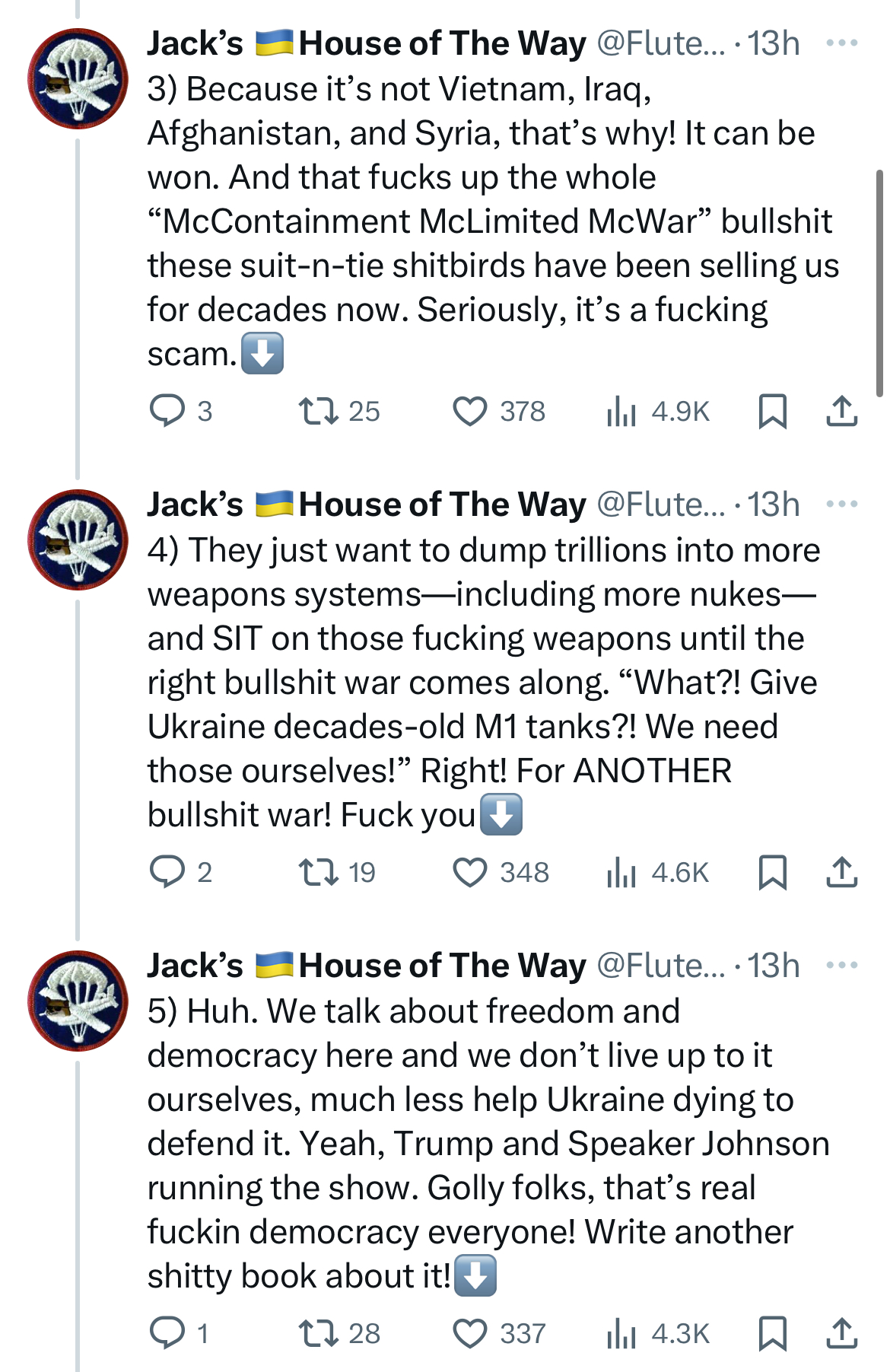Retweet the McContainment McWar tweet

click(319, 411)
